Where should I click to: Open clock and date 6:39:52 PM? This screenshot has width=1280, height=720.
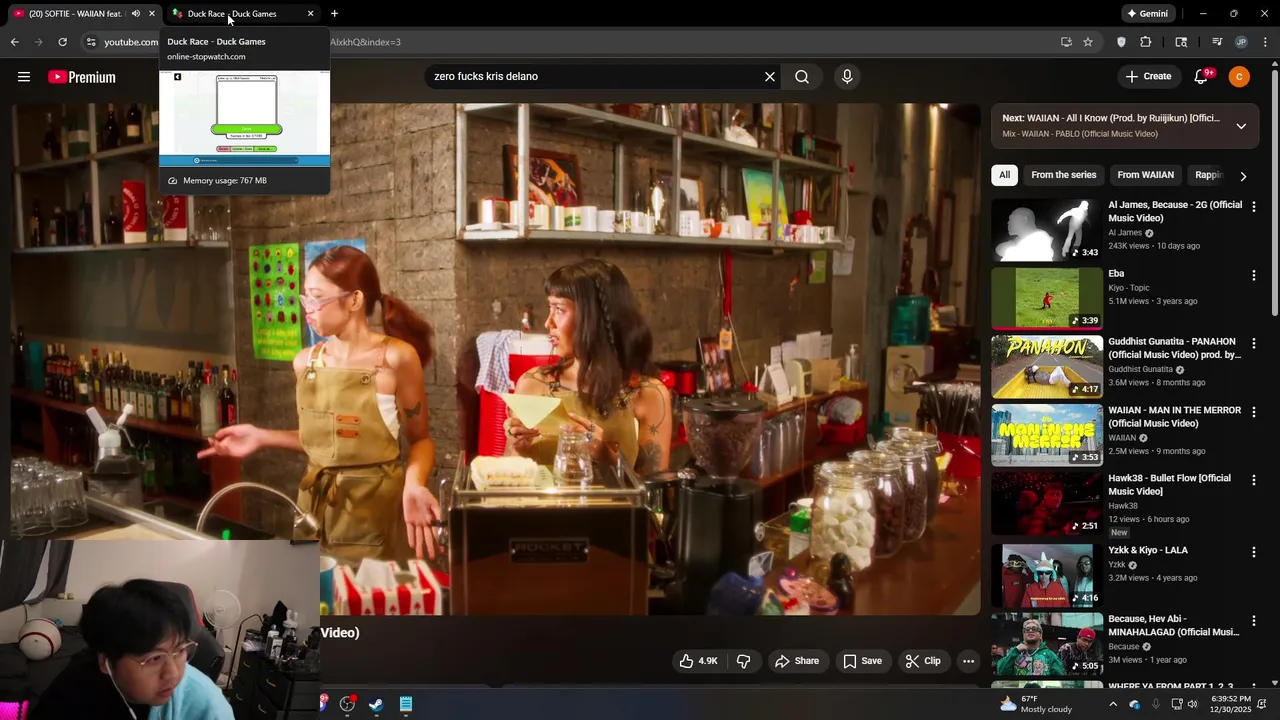coord(1231,704)
